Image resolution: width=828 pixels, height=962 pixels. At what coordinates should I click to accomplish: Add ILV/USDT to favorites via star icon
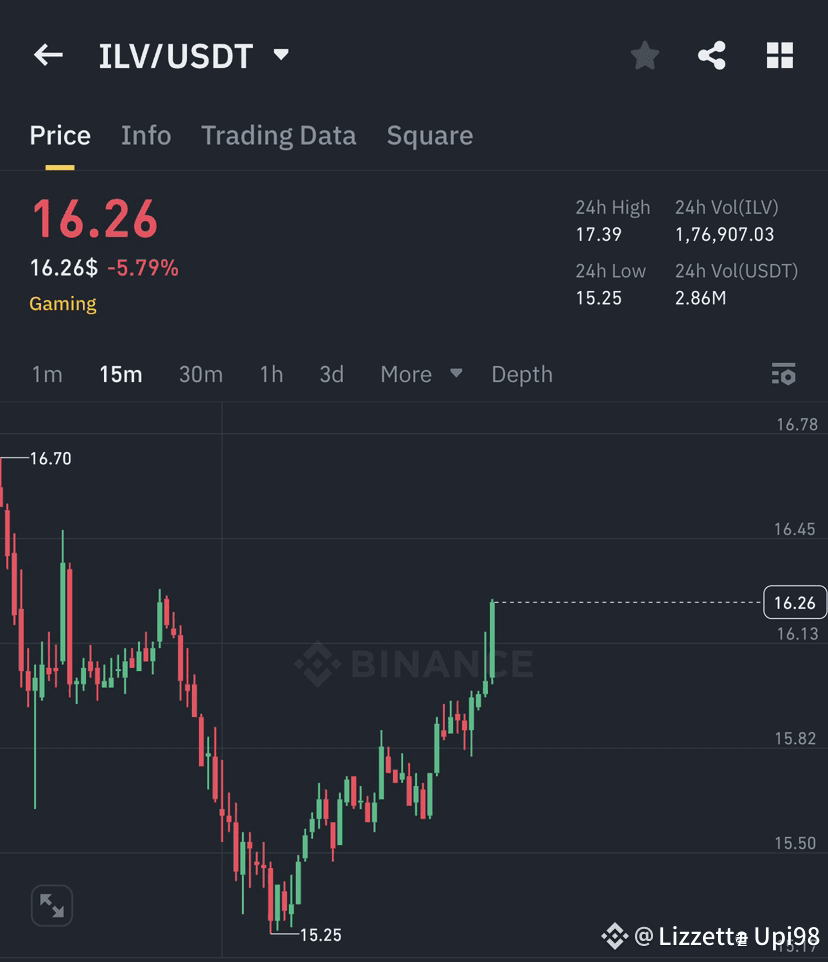click(x=644, y=55)
